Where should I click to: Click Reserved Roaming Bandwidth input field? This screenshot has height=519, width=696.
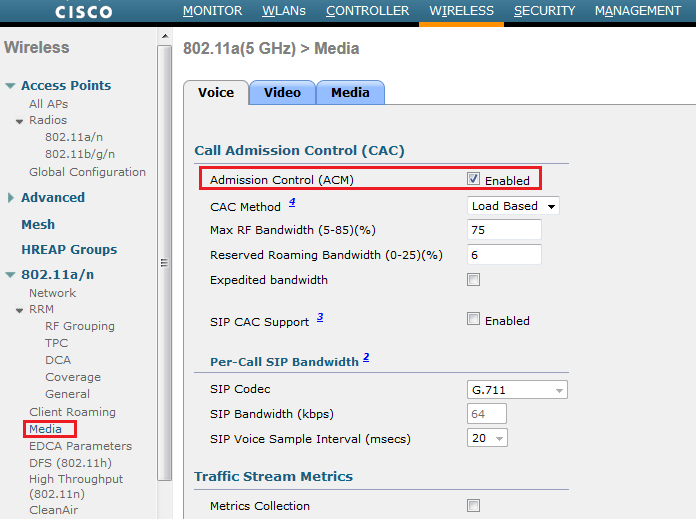coord(504,255)
